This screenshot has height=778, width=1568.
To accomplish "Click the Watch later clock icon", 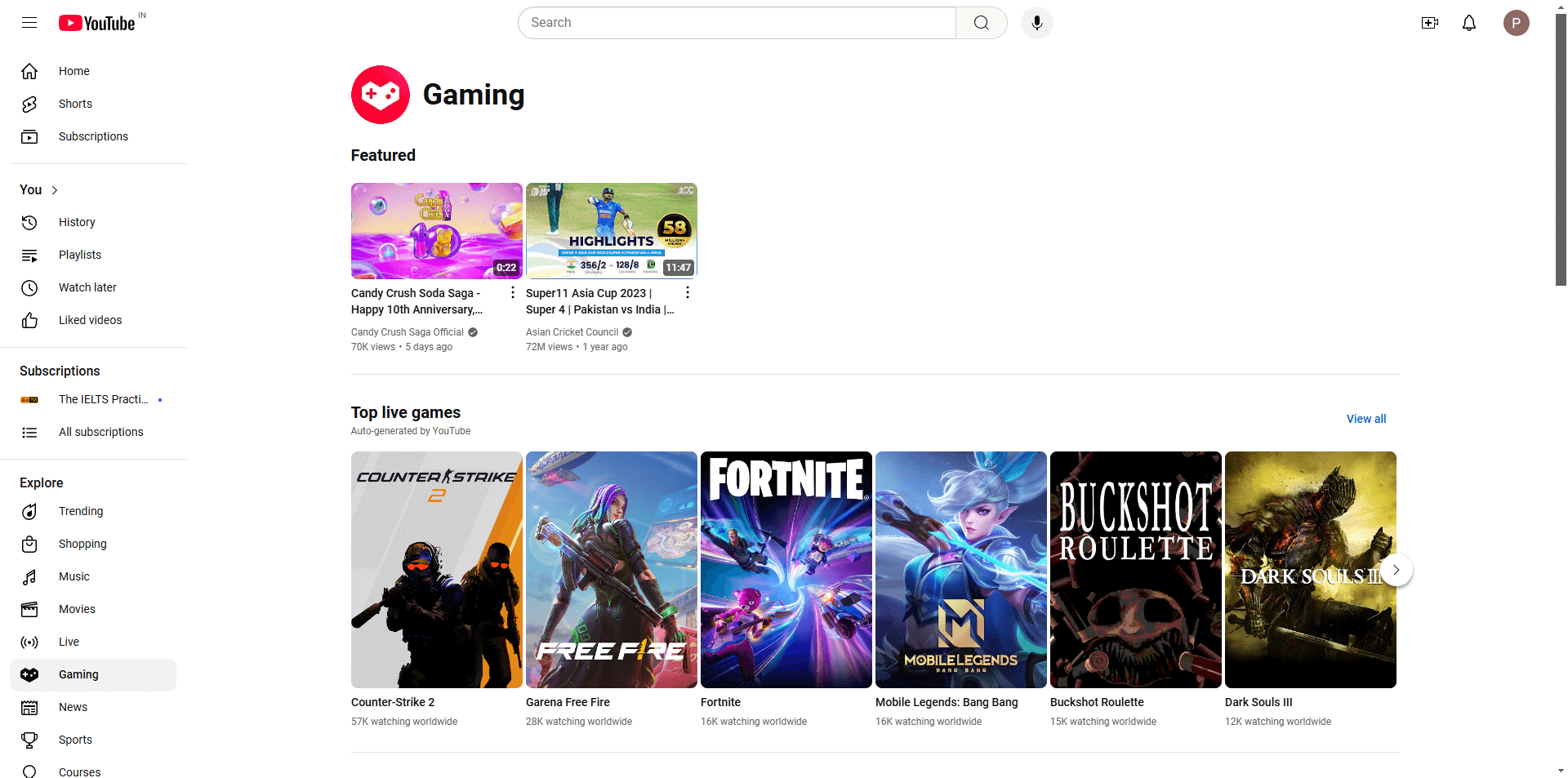I will click(x=29, y=287).
